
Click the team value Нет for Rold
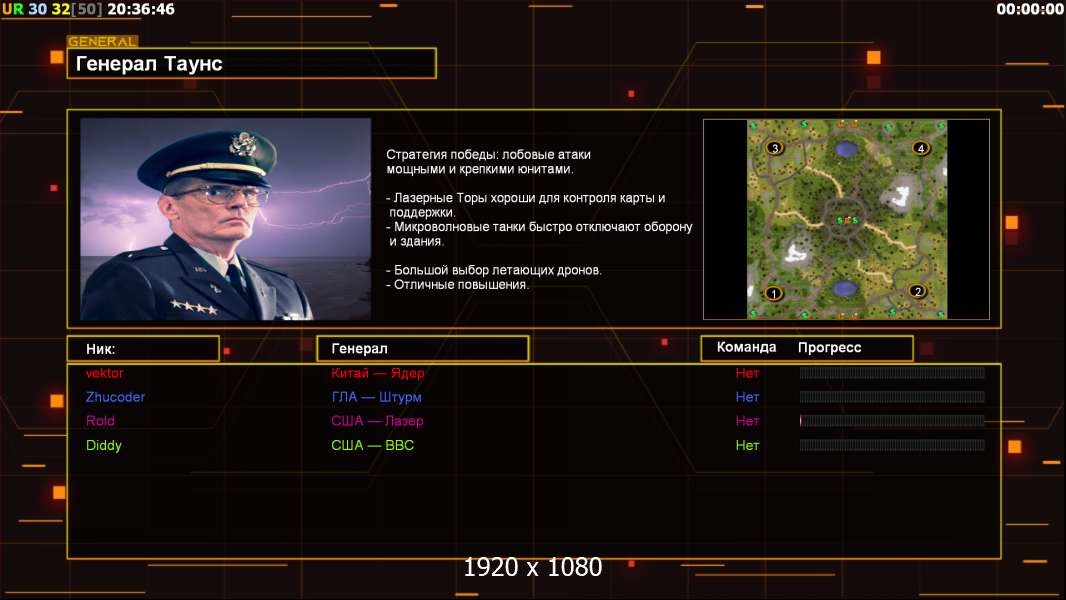[x=747, y=421]
